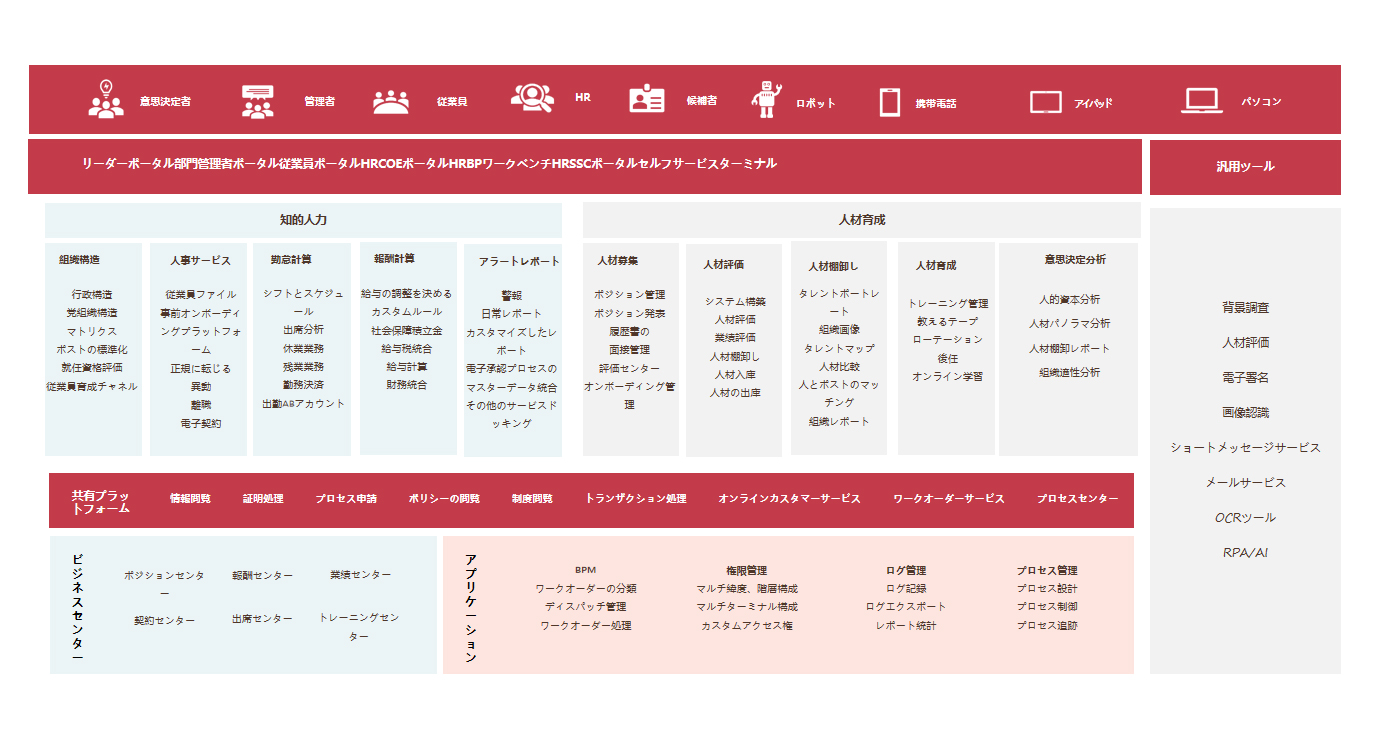Select the employees group icon
The height and width of the screenshot is (740, 1380).
391,101
